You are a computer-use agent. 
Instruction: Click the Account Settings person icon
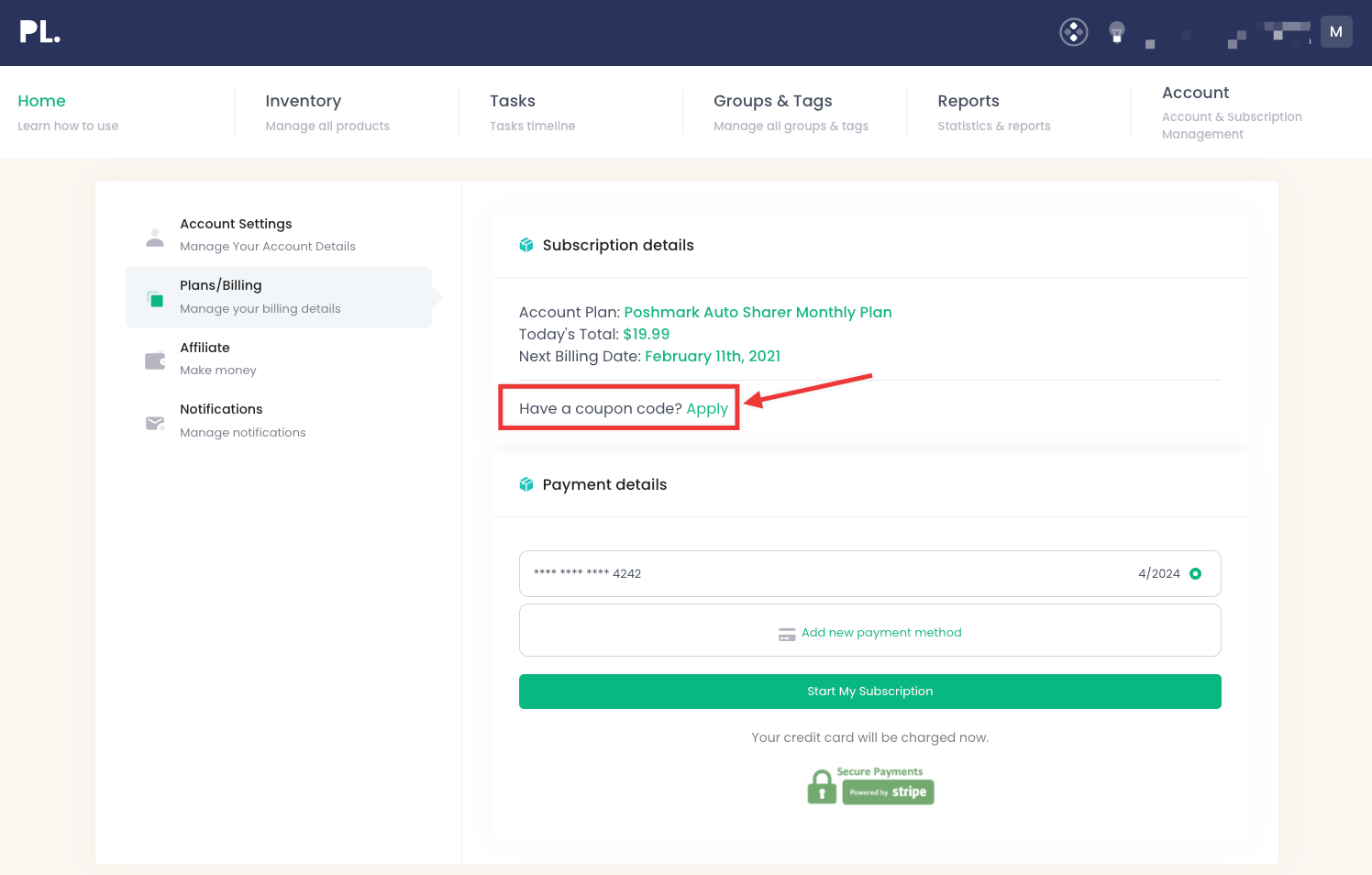pyautogui.click(x=155, y=238)
